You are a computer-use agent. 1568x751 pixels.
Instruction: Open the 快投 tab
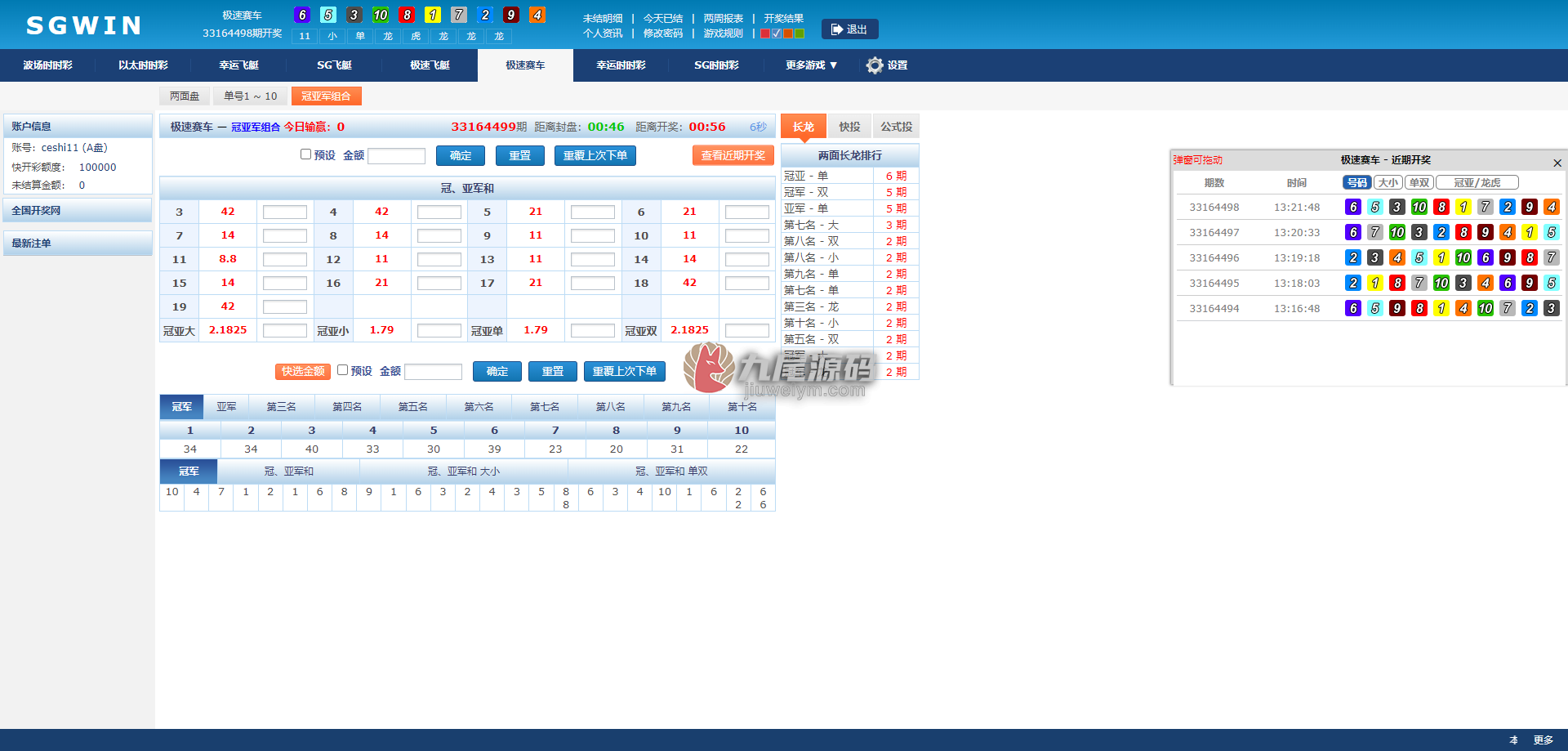point(850,127)
